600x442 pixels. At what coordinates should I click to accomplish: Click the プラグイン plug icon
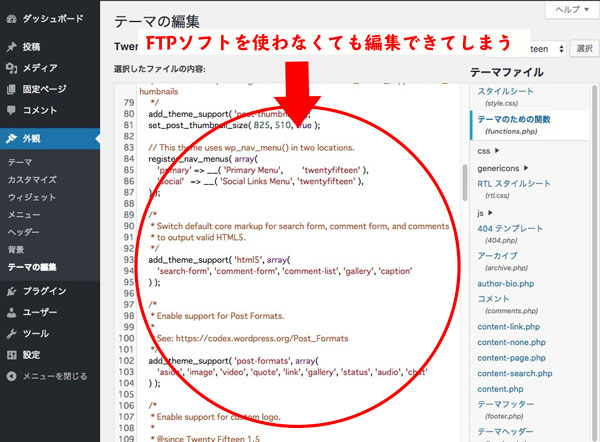[11, 291]
